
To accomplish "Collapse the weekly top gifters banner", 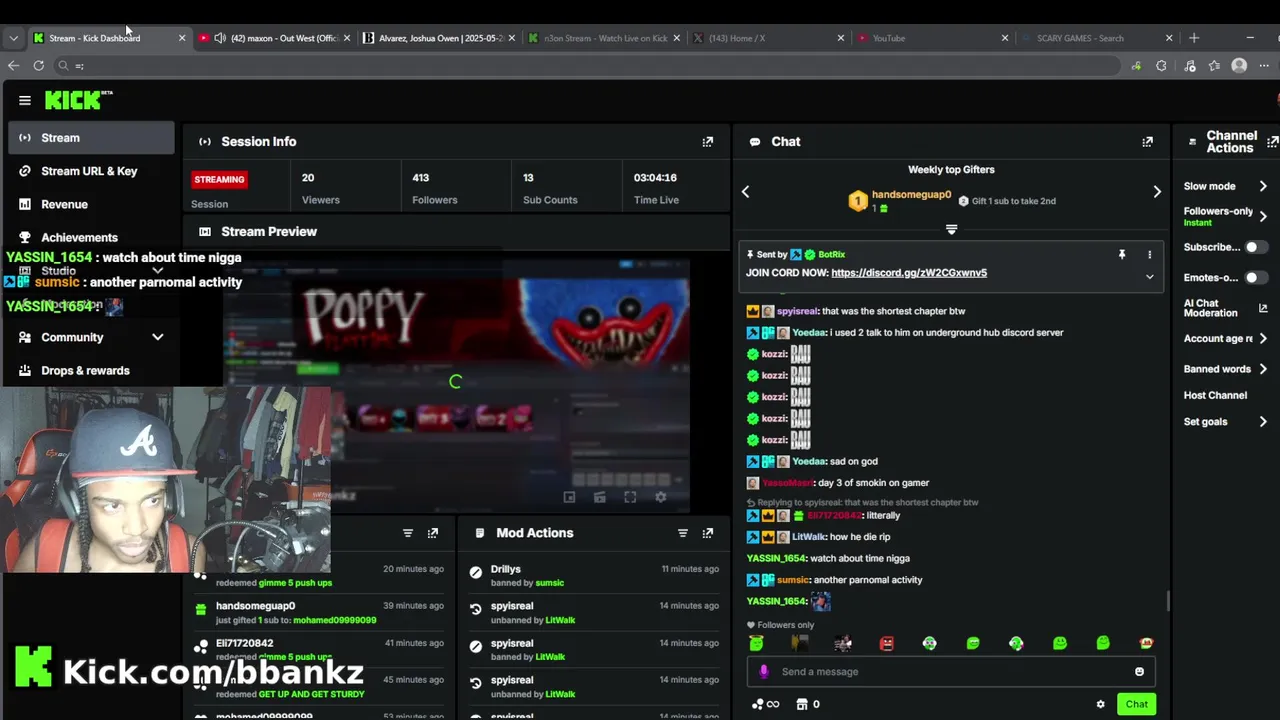I will [x=951, y=230].
